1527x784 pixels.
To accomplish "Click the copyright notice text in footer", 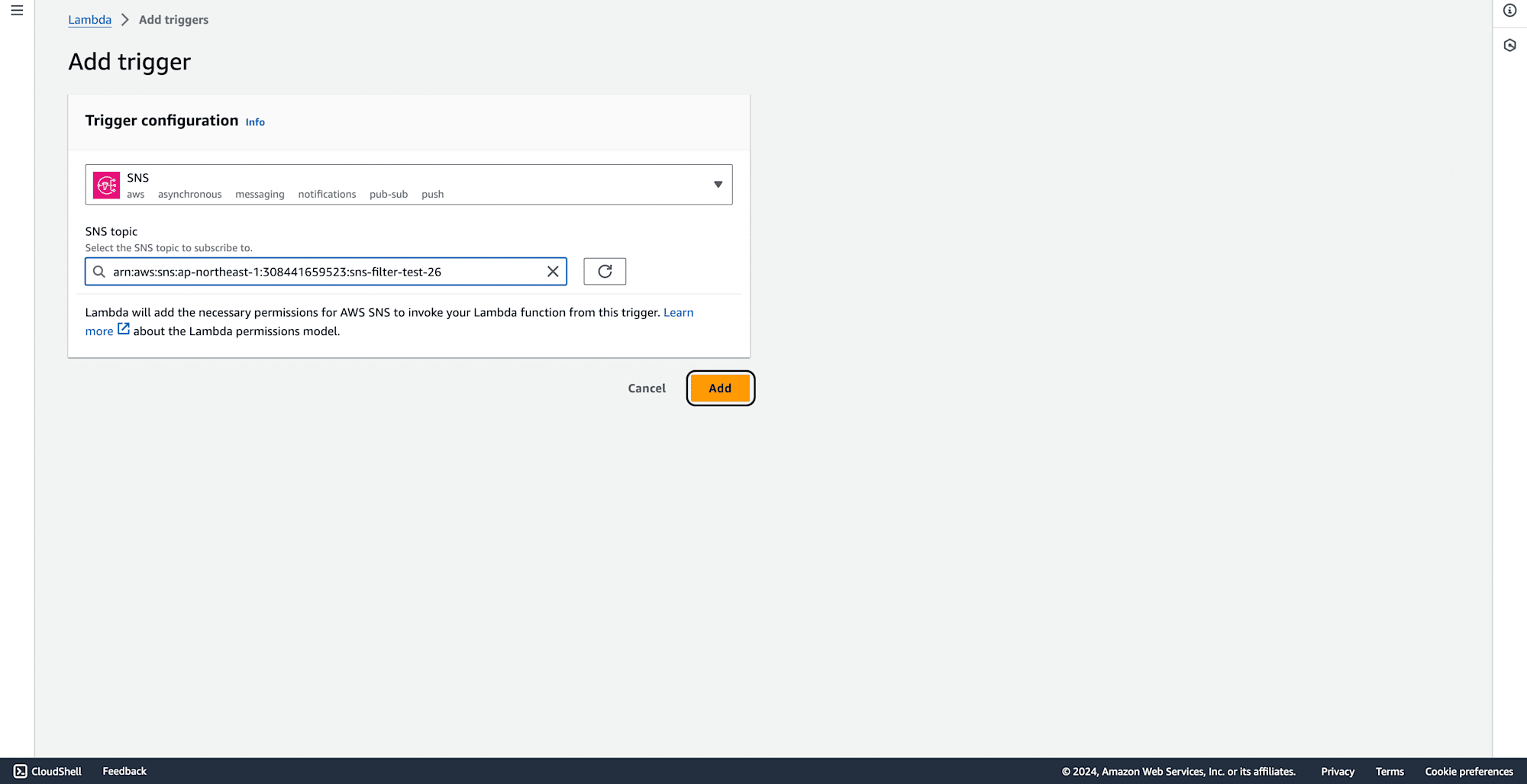I will coord(1178,772).
